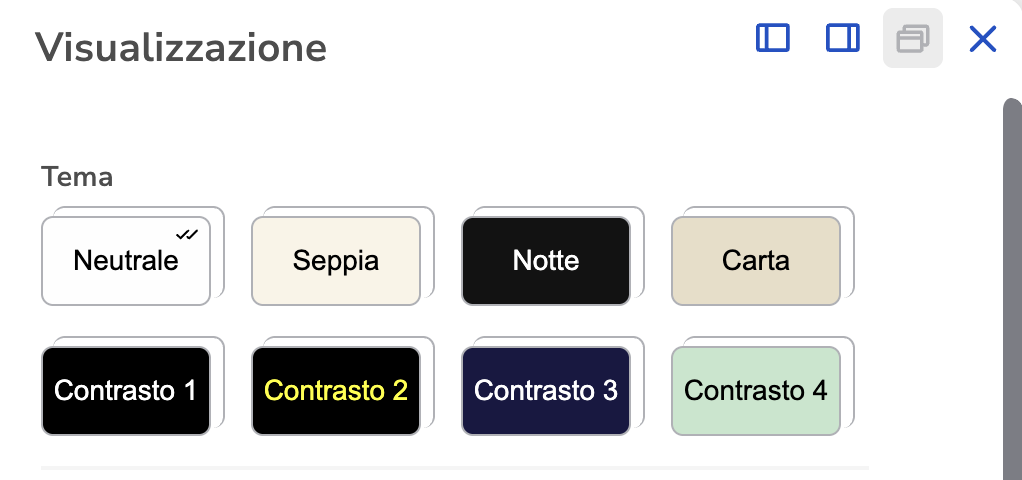Dock the panel to the right side

pyautogui.click(x=842, y=38)
